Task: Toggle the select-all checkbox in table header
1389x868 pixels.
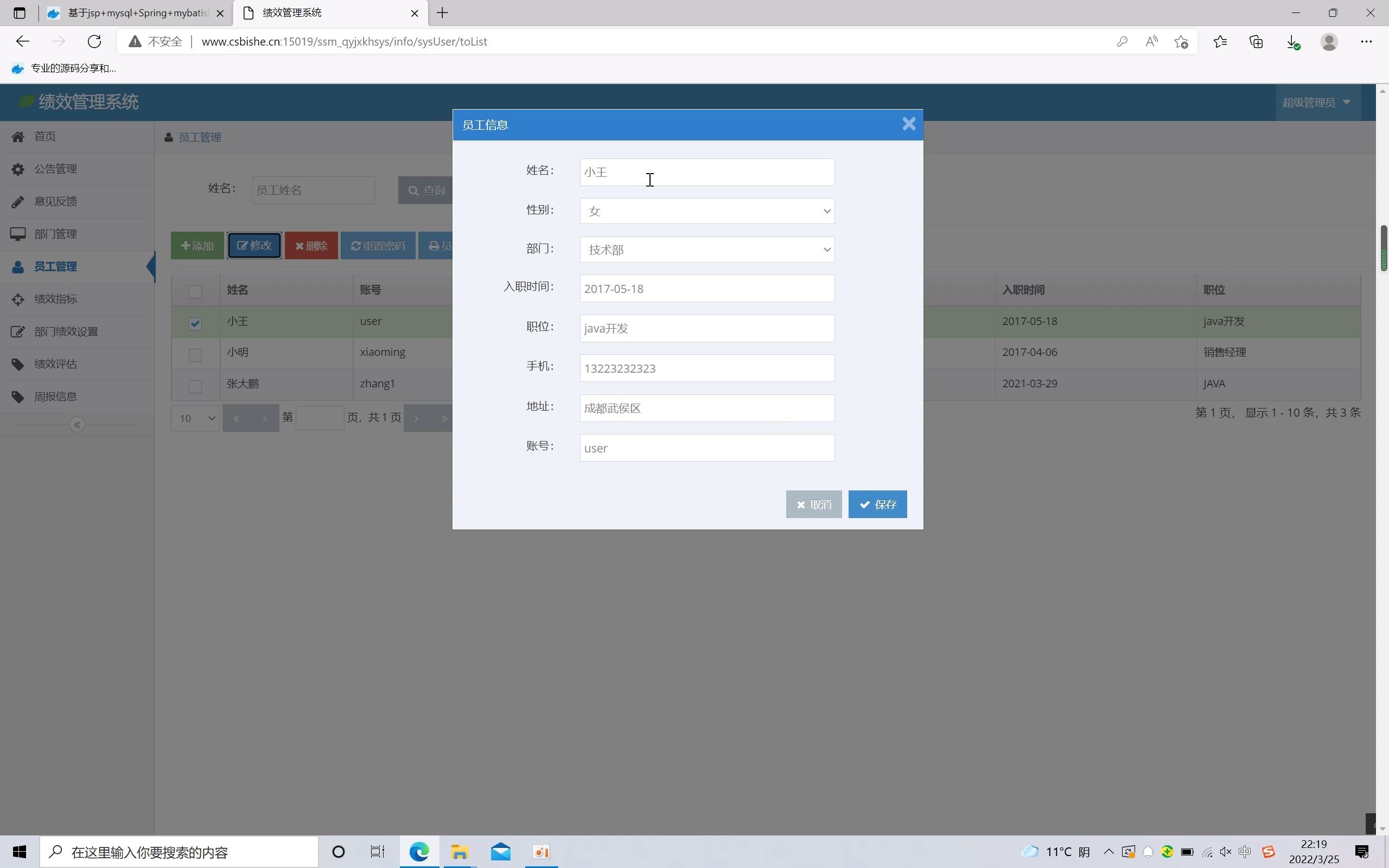Action: 195,292
